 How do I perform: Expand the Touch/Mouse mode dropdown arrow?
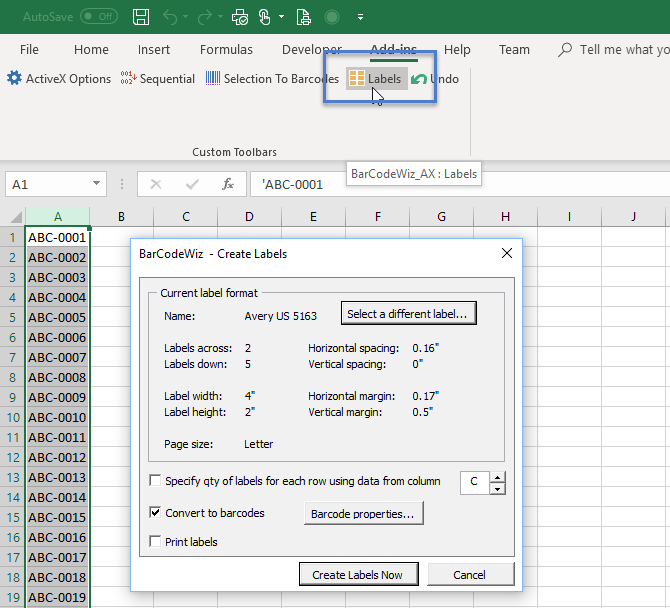[x=282, y=17]
